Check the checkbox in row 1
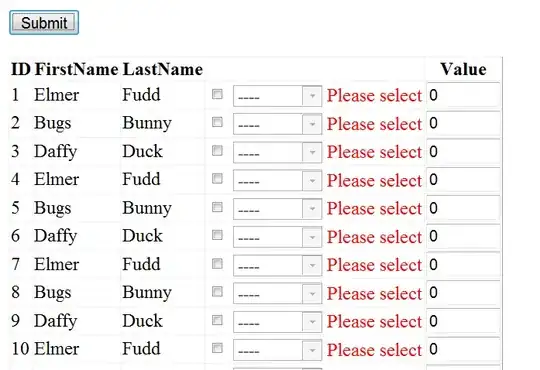The image size is (540, 370). (217, 94)
